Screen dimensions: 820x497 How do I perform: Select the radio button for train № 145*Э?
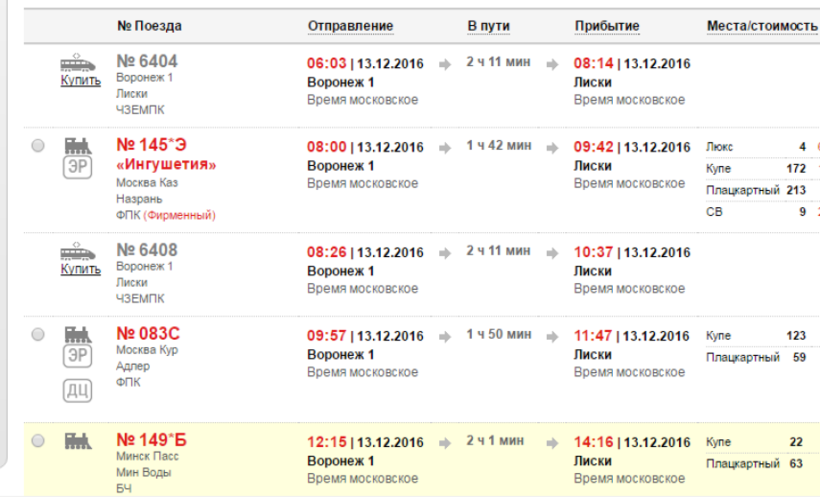38,146
